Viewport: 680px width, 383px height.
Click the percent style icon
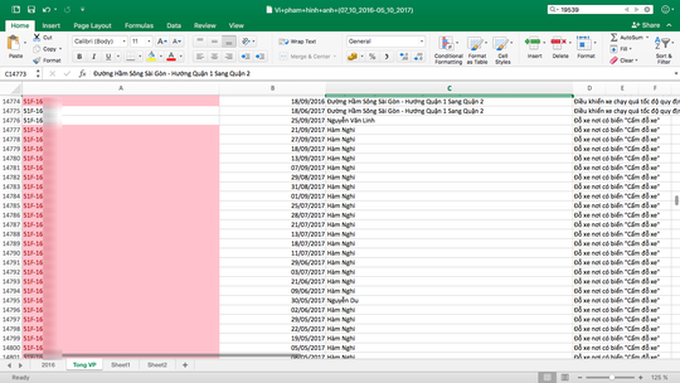[372, 56]
